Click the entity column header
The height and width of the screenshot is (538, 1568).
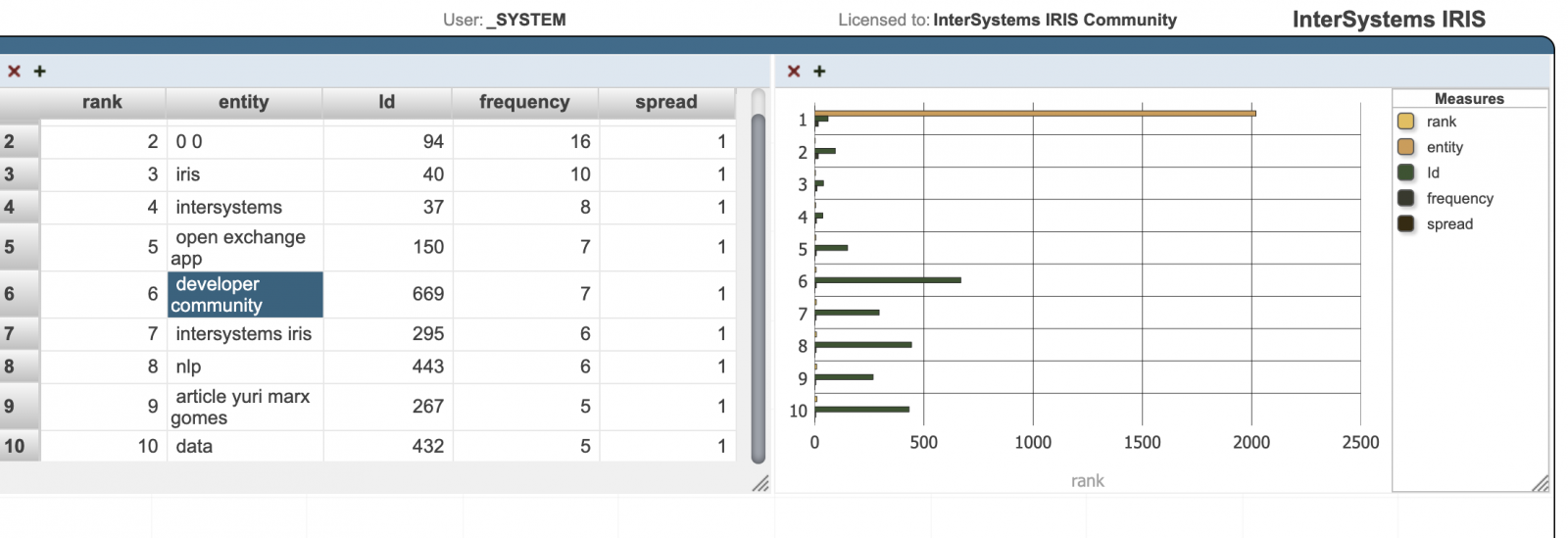pyautogui.click(x=244, y=102)
